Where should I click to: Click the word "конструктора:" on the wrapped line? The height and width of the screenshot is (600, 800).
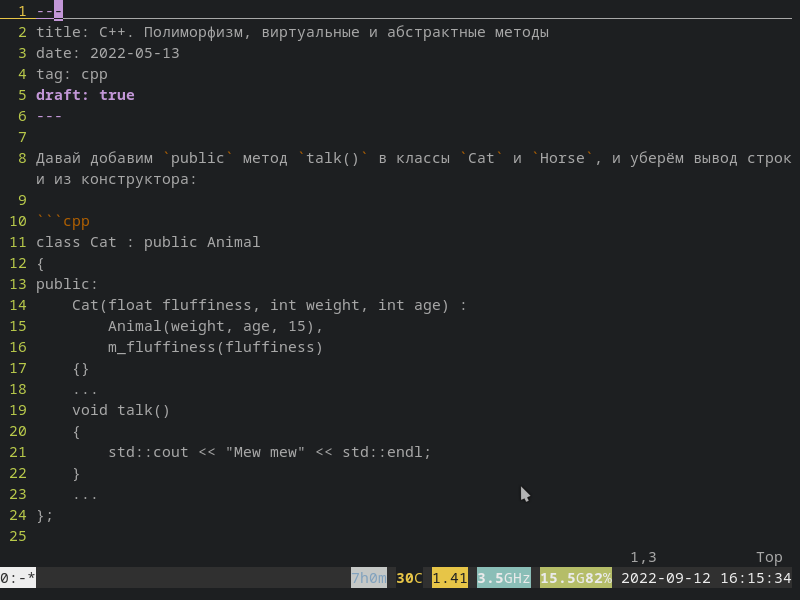click(x=139, y=179)
